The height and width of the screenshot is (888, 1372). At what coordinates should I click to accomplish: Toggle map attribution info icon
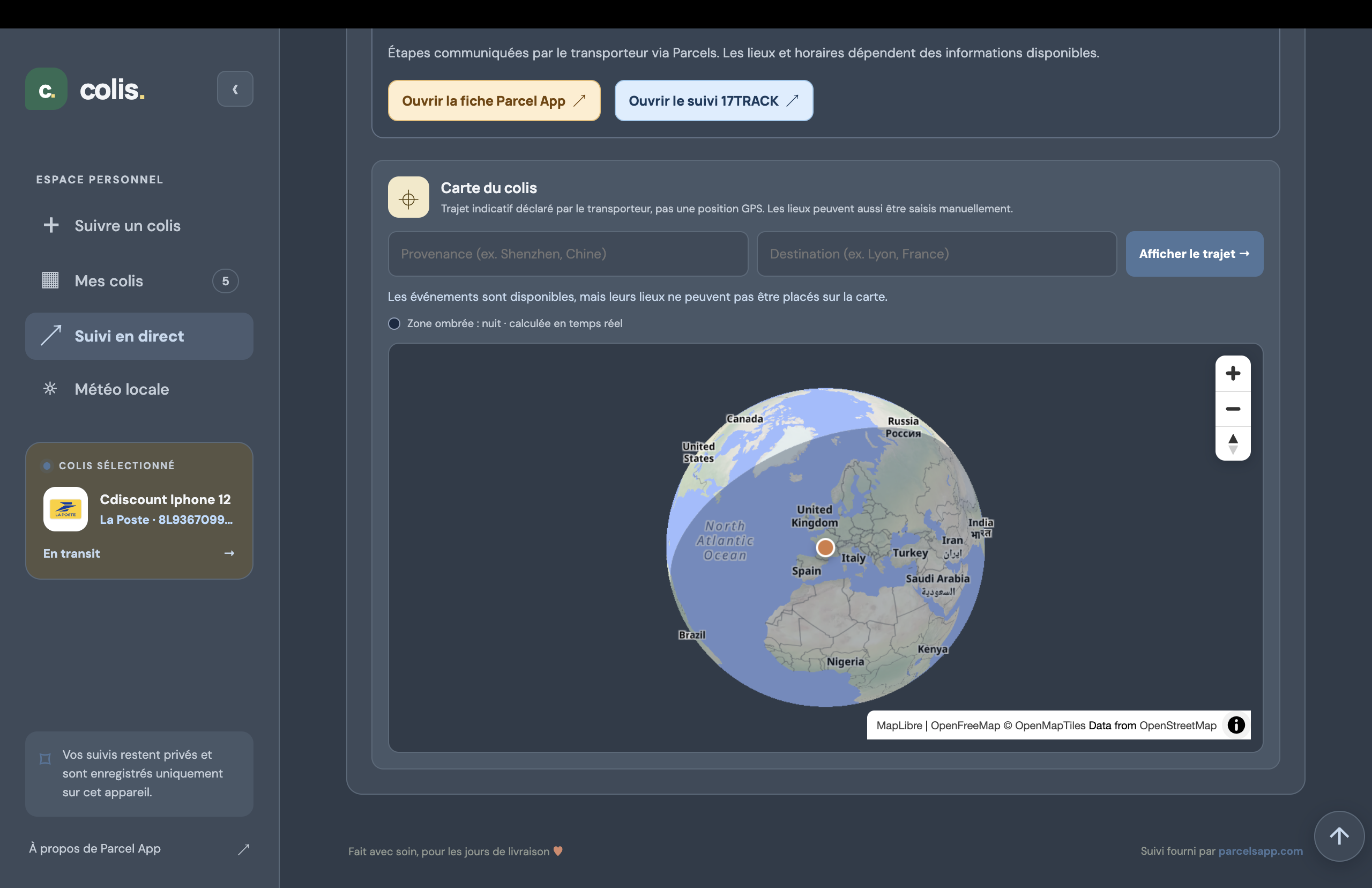tap(1235, 725)
